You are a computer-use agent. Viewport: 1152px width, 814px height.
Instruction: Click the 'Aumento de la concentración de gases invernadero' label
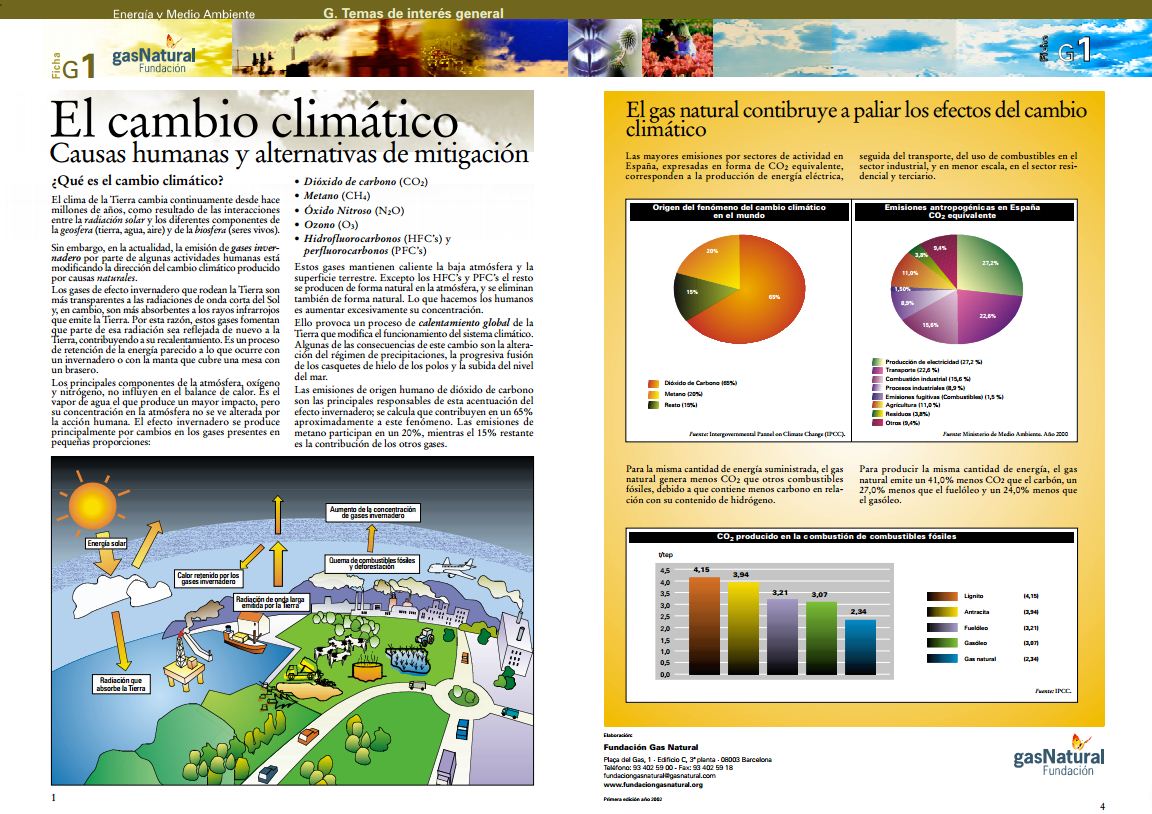(x=373, y=513)
